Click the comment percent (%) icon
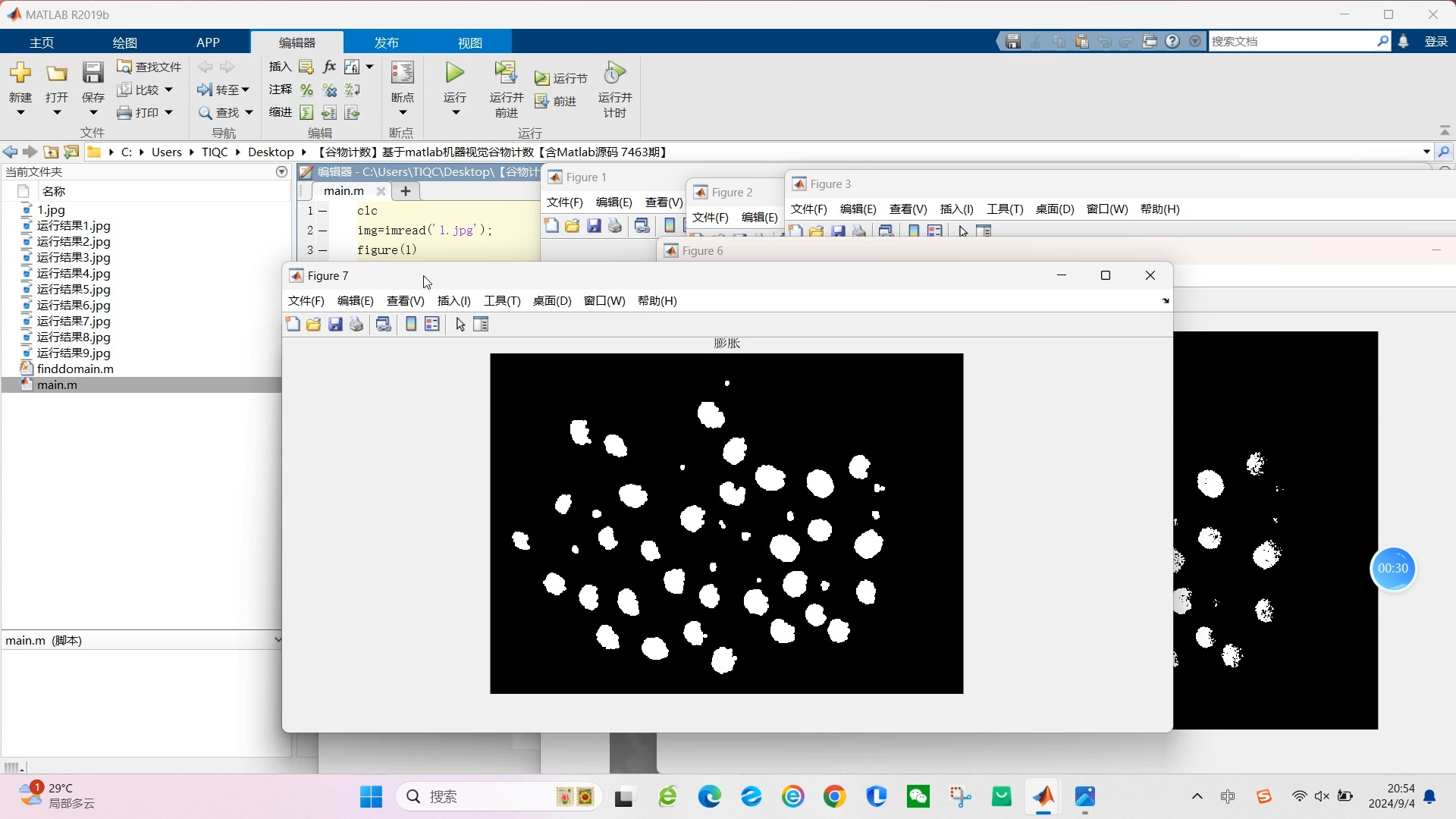Screen dimensions: 1456x819 pos(306,90)
